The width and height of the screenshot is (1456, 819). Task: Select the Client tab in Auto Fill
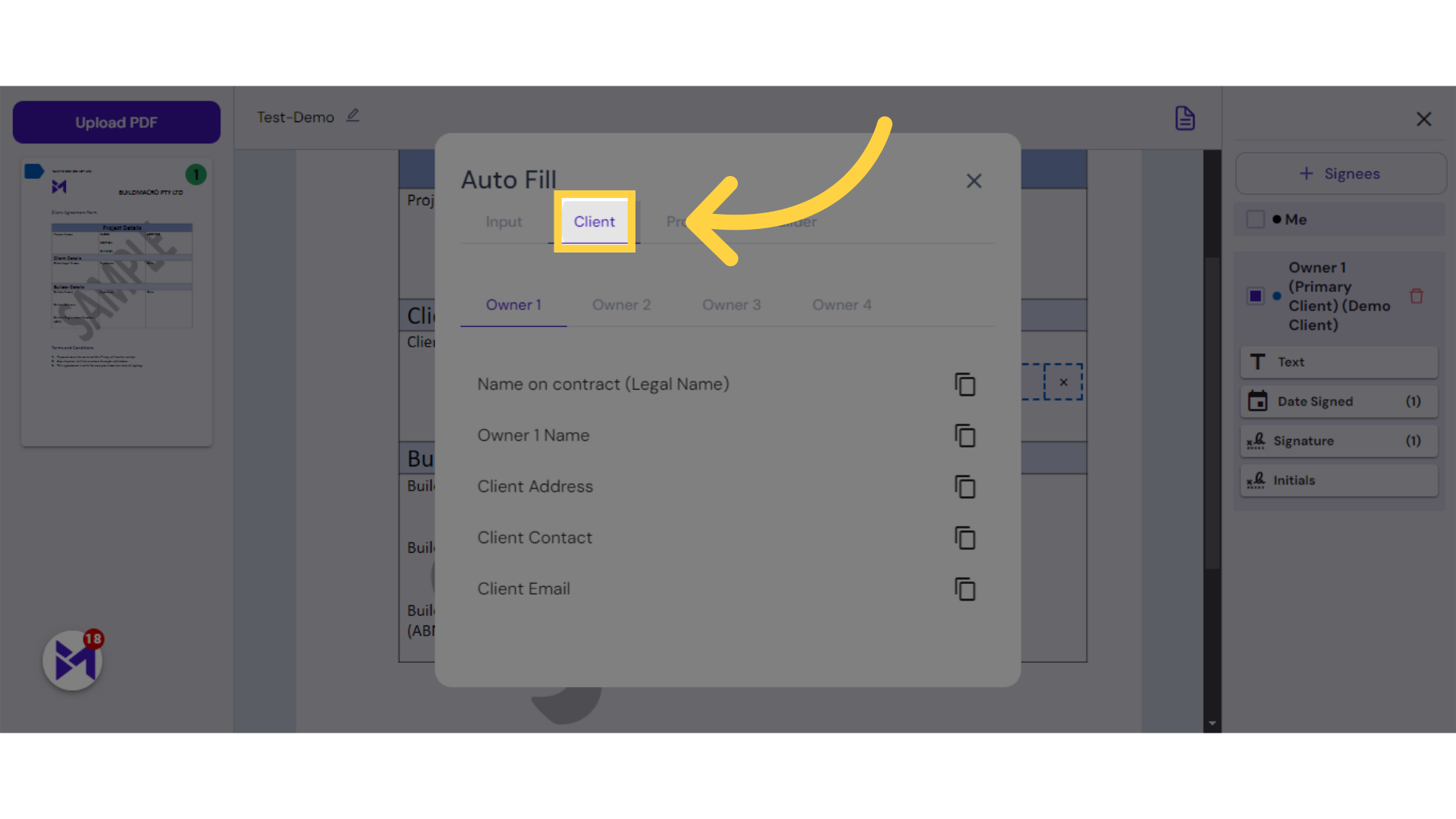coord(594,221)
